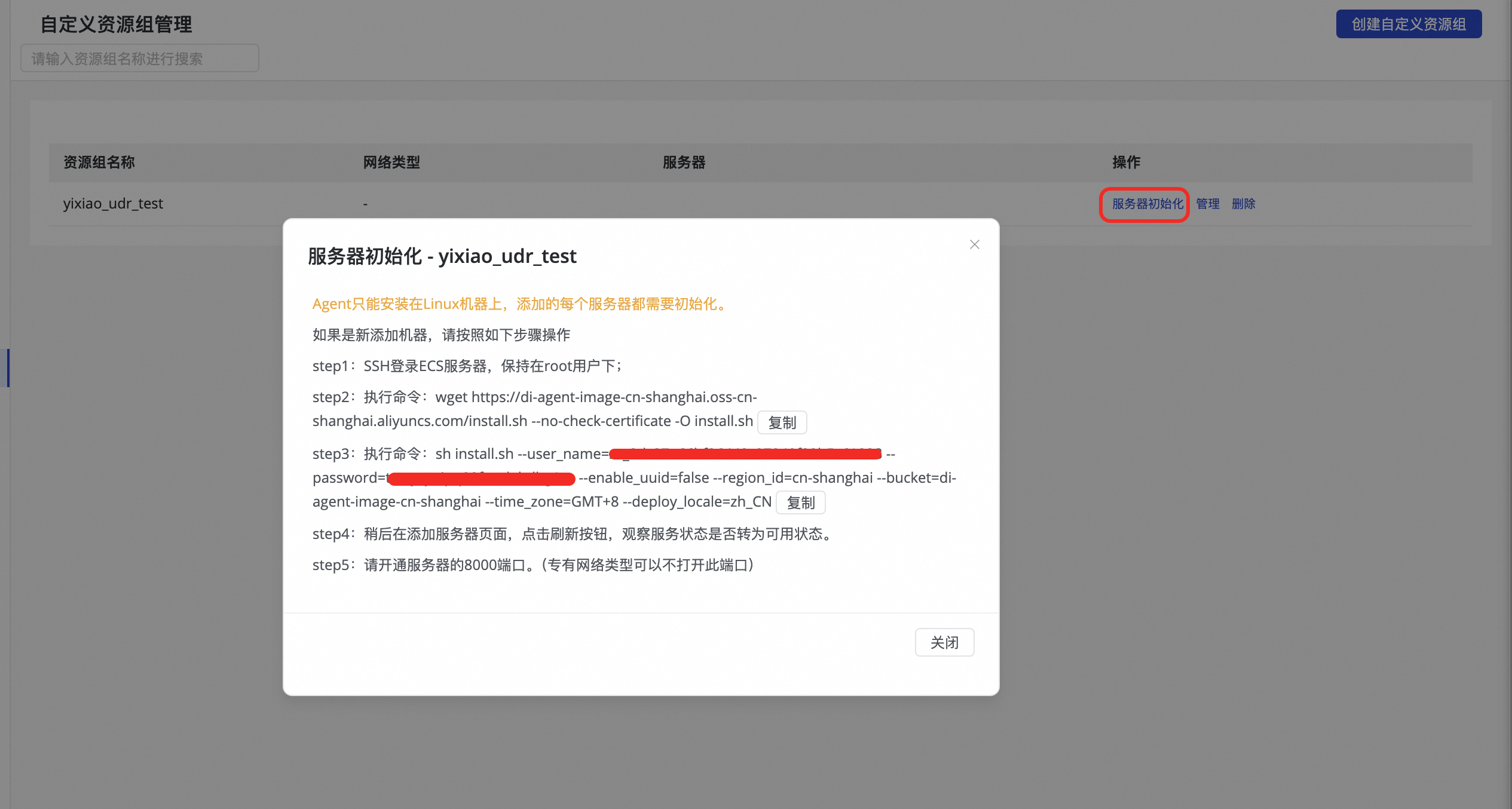Click the 资源组名称 column header
Image resolution: width=1512 pixels, height=809 pixels.
99,162
